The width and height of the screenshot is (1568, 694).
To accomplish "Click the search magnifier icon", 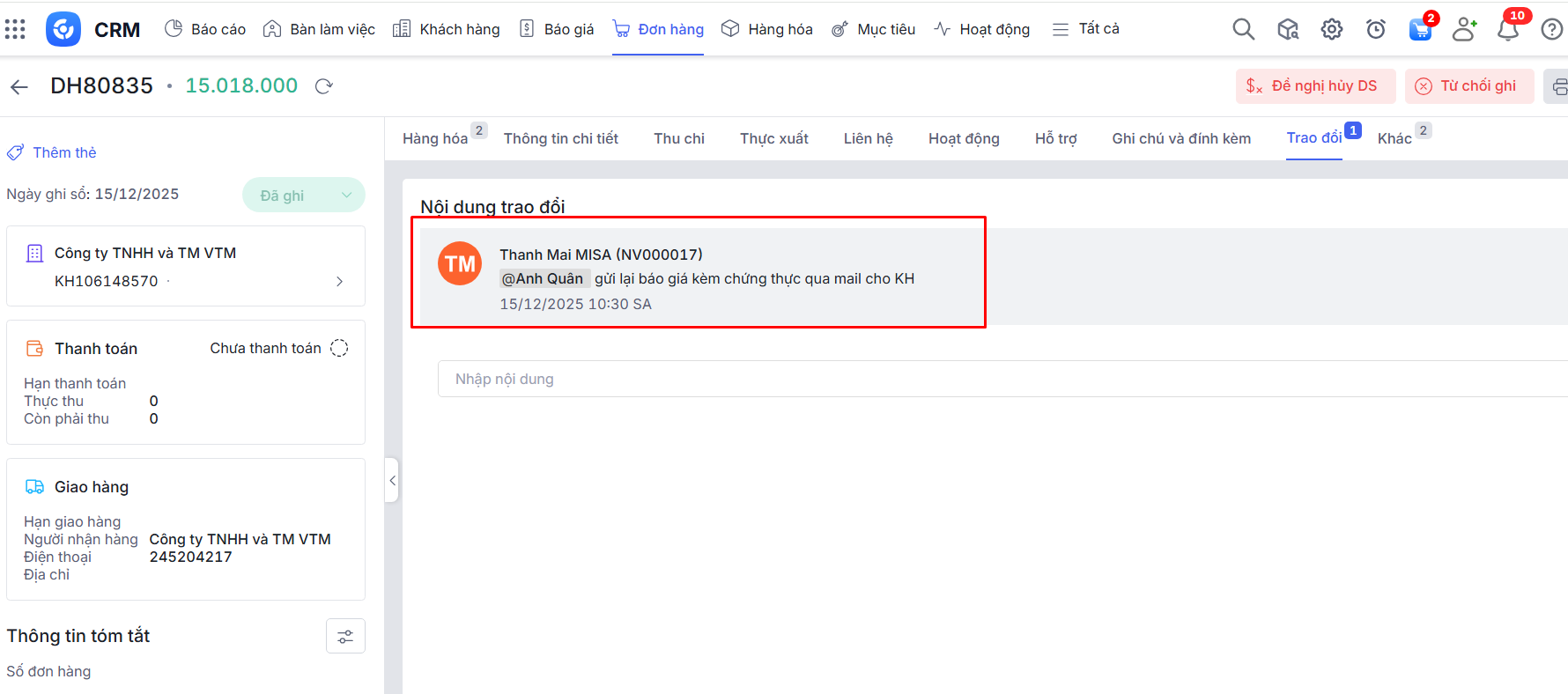I will 1243,29.
